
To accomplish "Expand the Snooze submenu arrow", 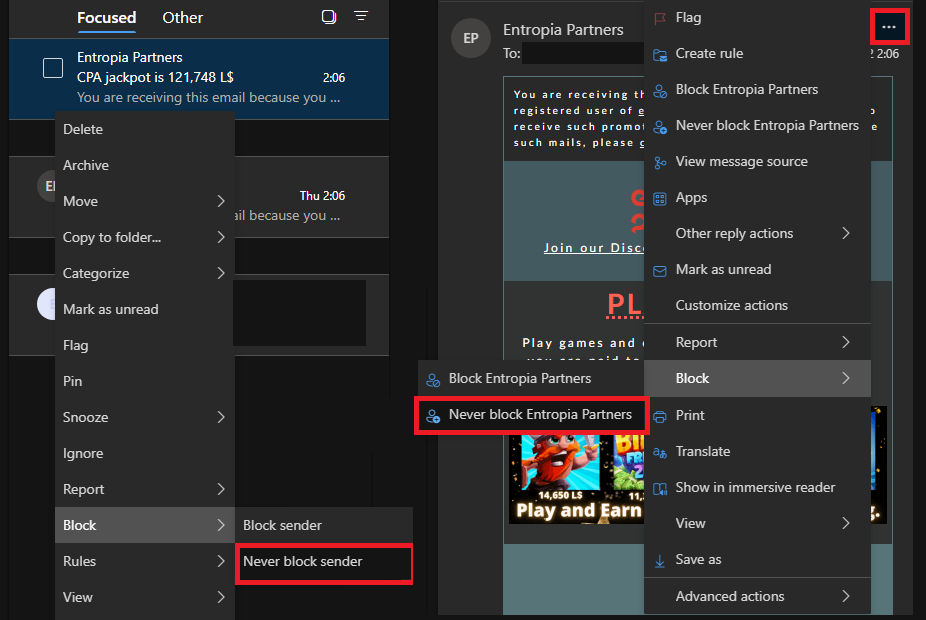I will coord(221,417).
